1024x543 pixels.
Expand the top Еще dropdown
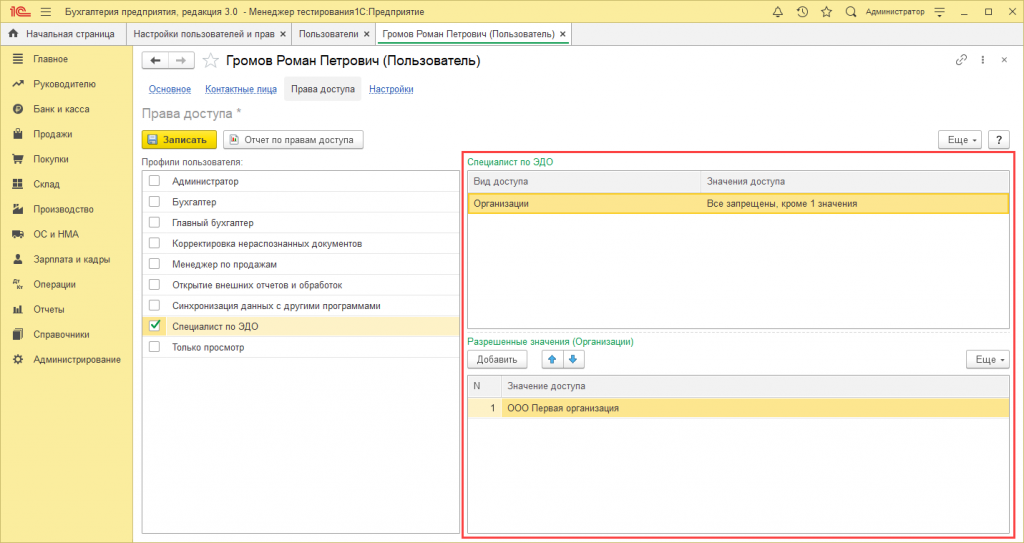pos(960,140)
